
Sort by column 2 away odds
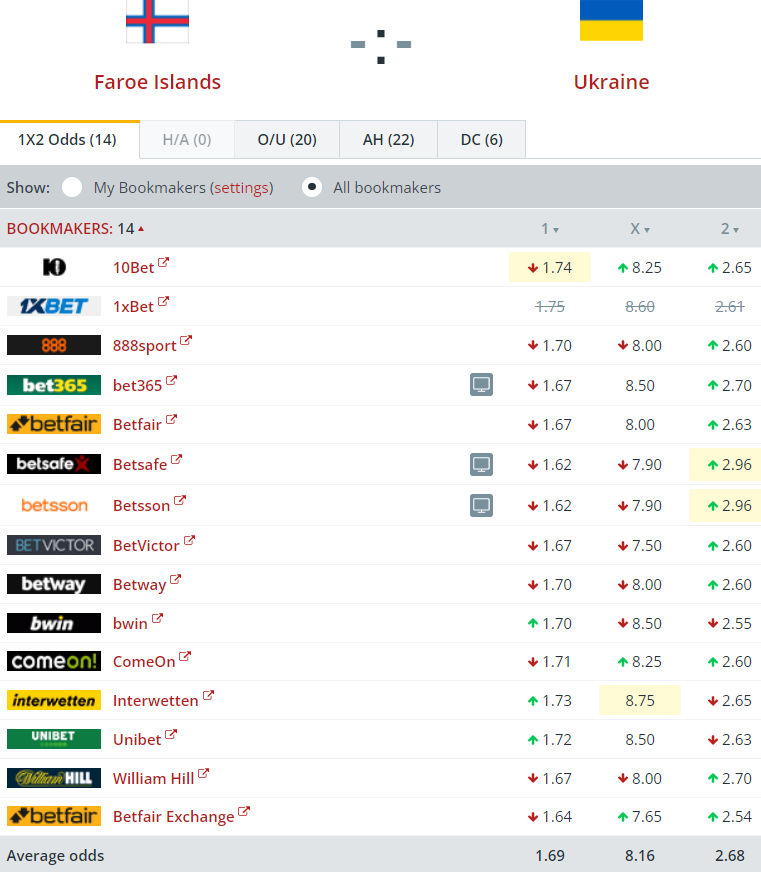pyautogui.click(x=730, y=229)
